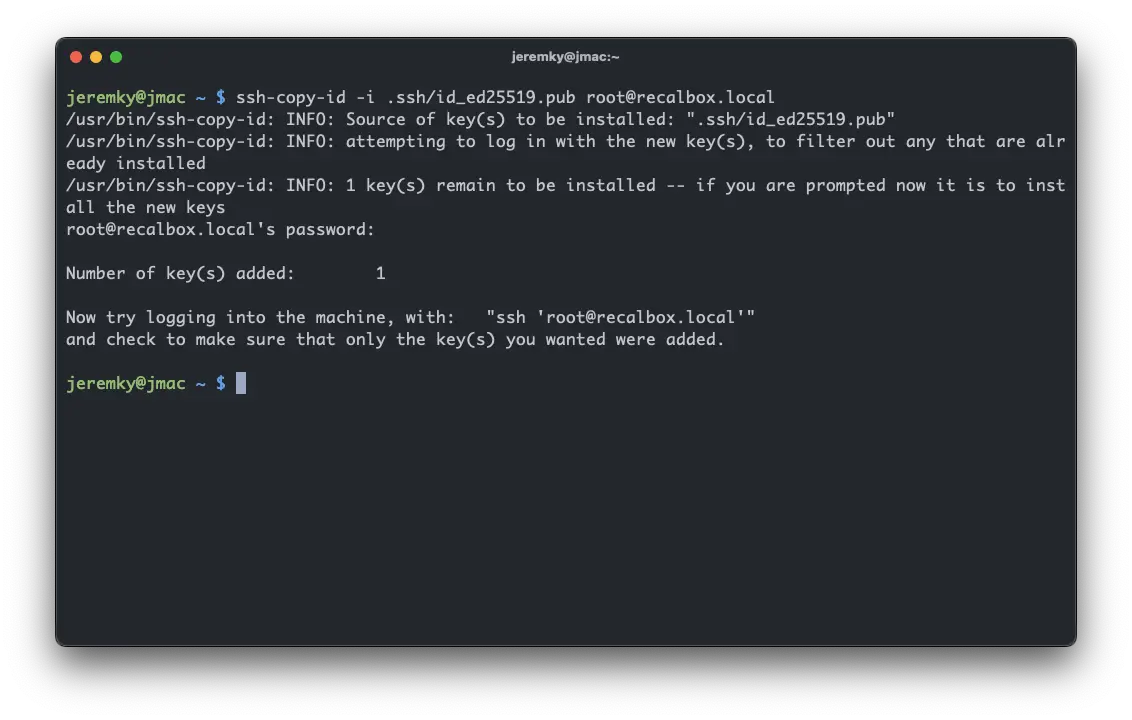
Task: Click the ssh-copy-id command text
Action: (290, 97)
